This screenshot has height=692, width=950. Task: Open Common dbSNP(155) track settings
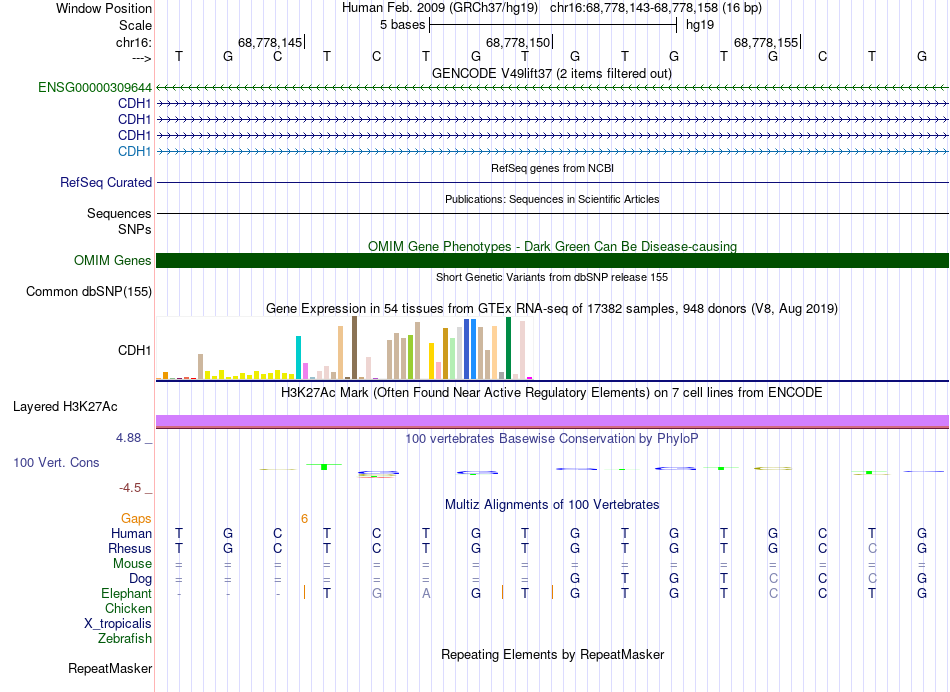(88, 292)
